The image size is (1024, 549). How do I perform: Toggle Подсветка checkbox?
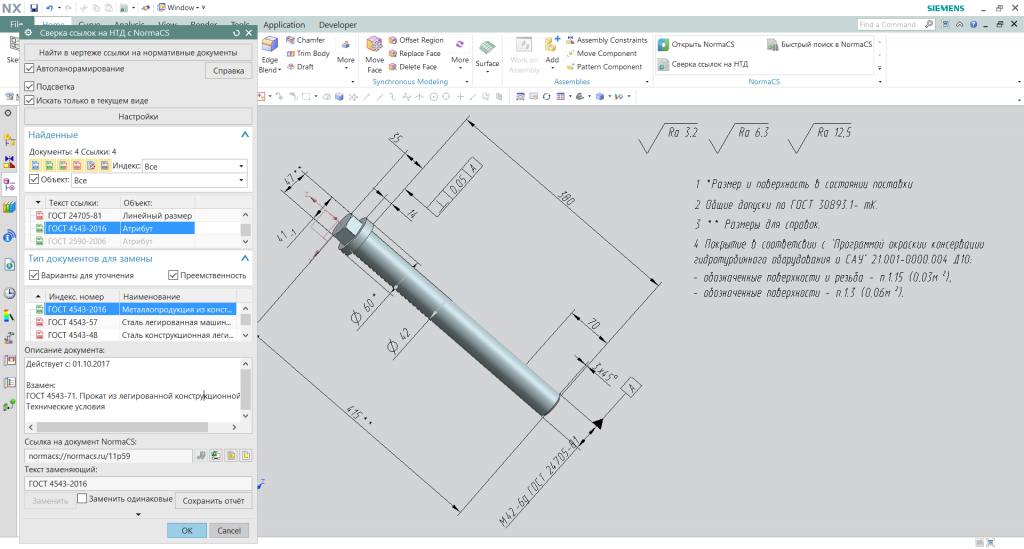coord(29,86)
